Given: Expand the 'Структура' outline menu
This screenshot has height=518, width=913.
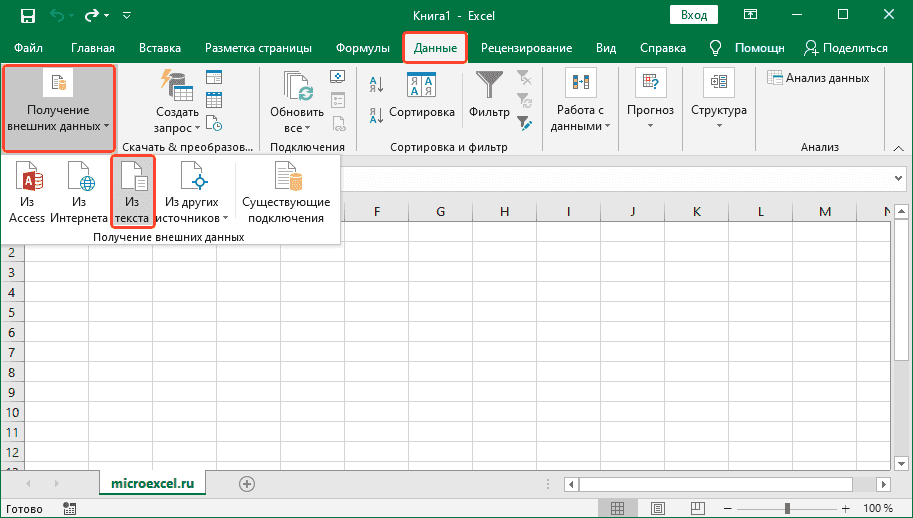Looking at the screenshot, I should click(x=718, y=103).
